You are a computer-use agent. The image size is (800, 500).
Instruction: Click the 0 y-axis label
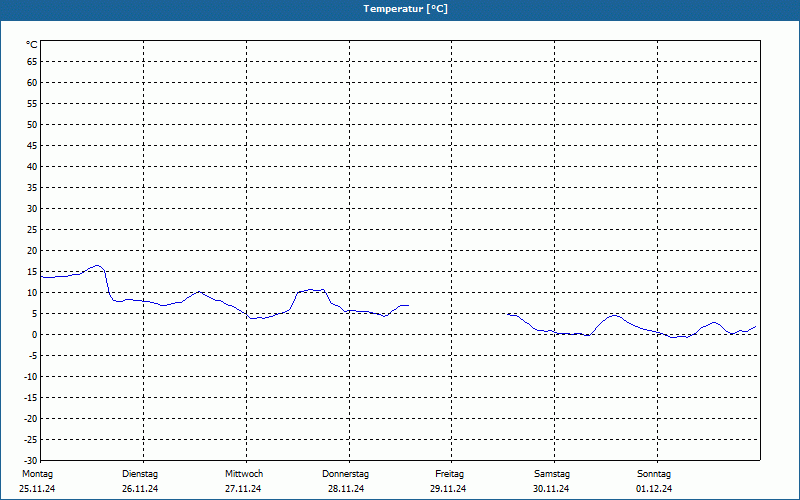point(35,335)
